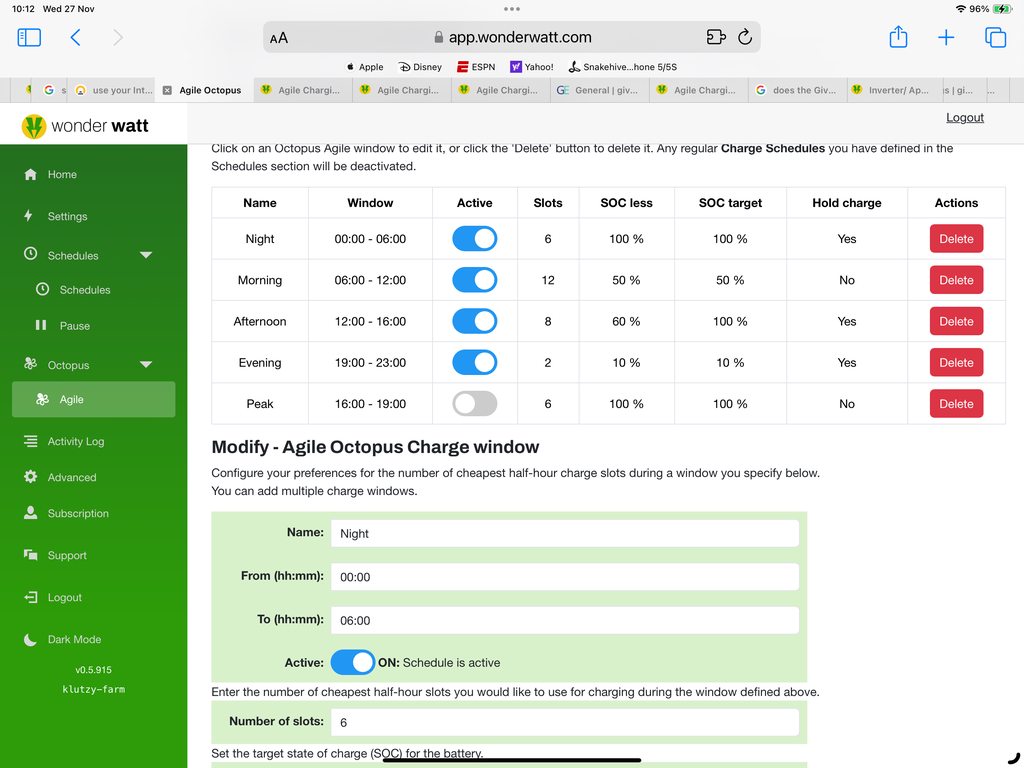Reload the page with the refresh icon

click(744, 37)
